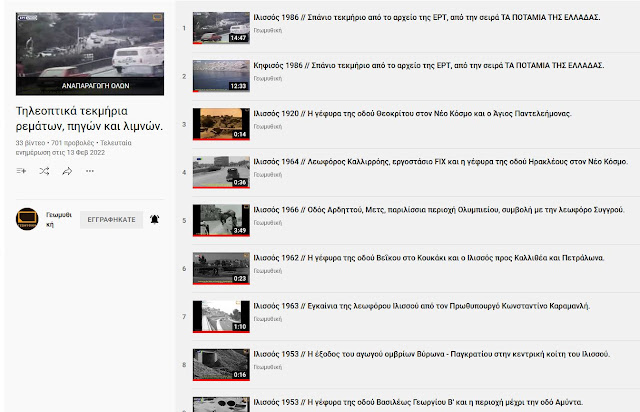Open the three-dot more options menu
The height and width of the screenshot is (412, 640).
90,171
